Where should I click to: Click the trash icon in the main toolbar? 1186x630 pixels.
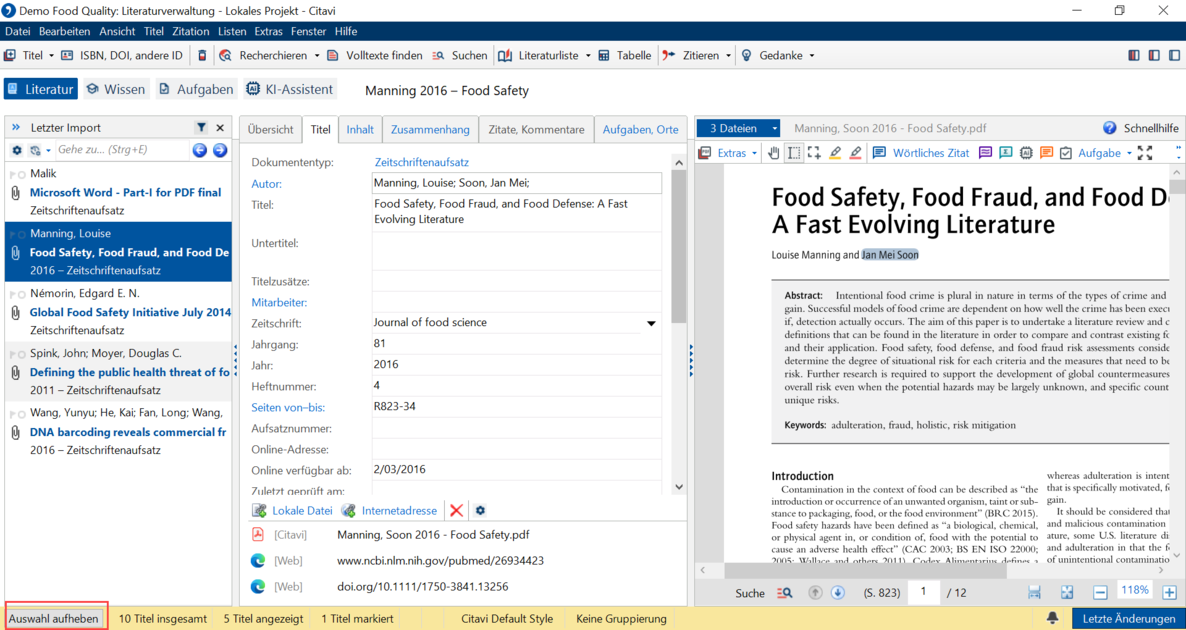tap(201, 55)
